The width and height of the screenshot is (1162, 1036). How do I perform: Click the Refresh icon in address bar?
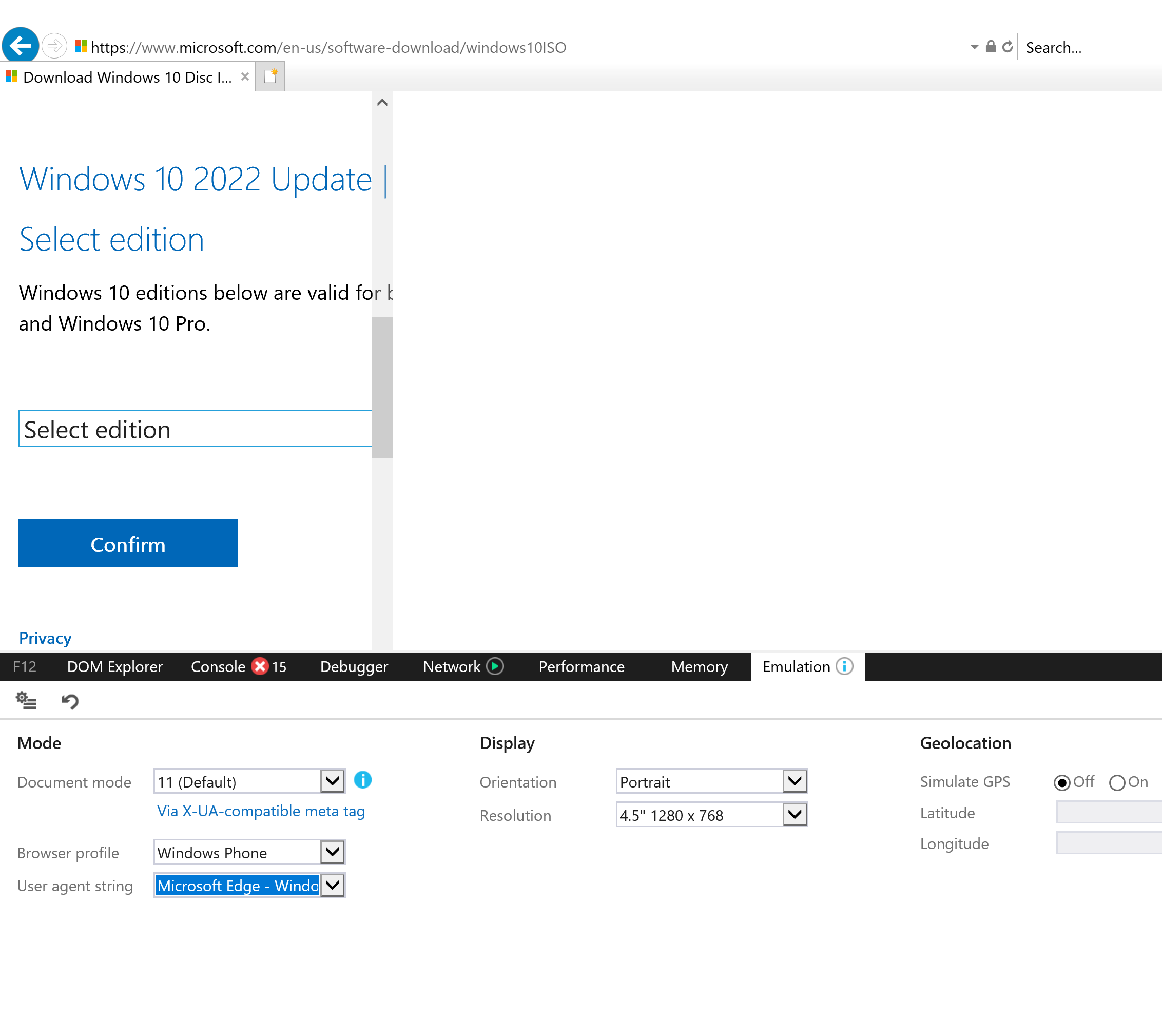[x=1007, y=47]
